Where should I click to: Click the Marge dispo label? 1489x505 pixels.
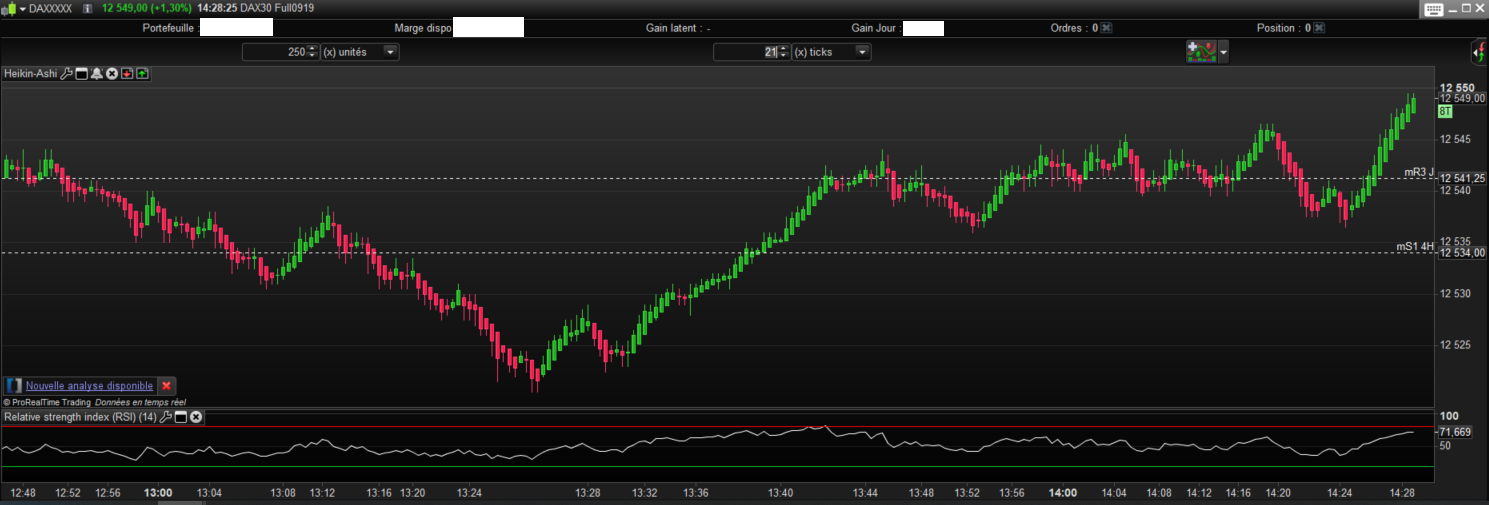pos(422,28)
